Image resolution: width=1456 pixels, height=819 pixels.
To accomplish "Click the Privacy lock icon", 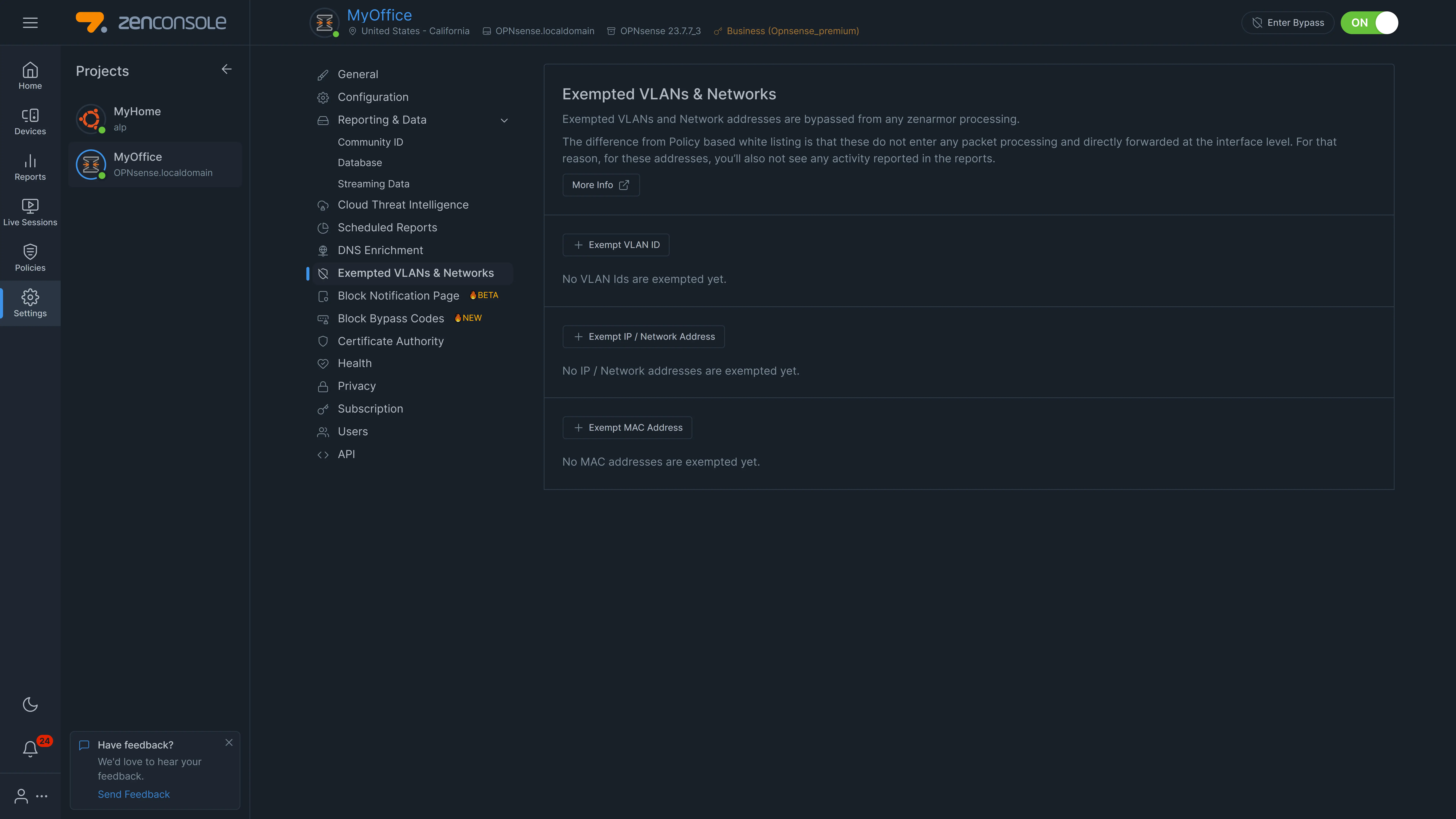I will tap(323, 387).
